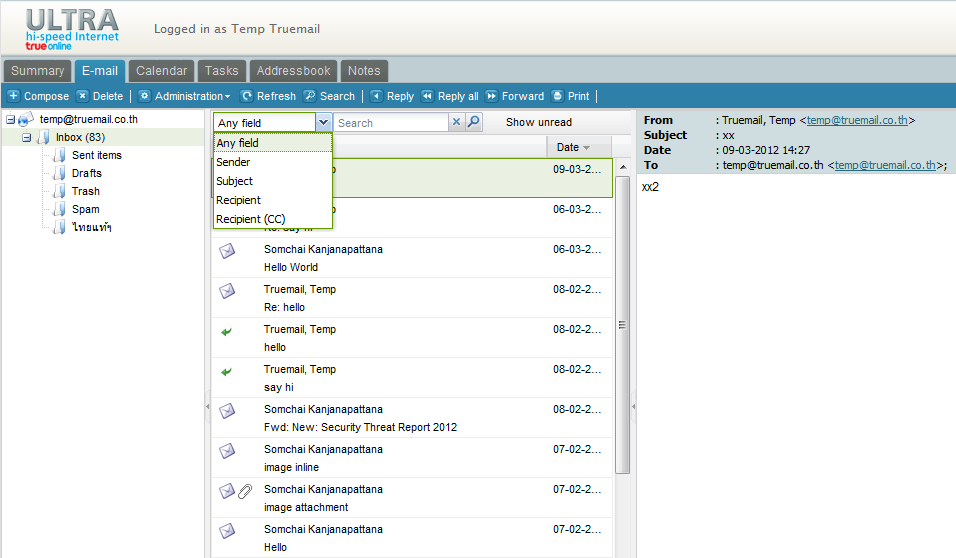The image size is (956, 558).
Task: Switch to the Notes tab
Action: [364, 71]
